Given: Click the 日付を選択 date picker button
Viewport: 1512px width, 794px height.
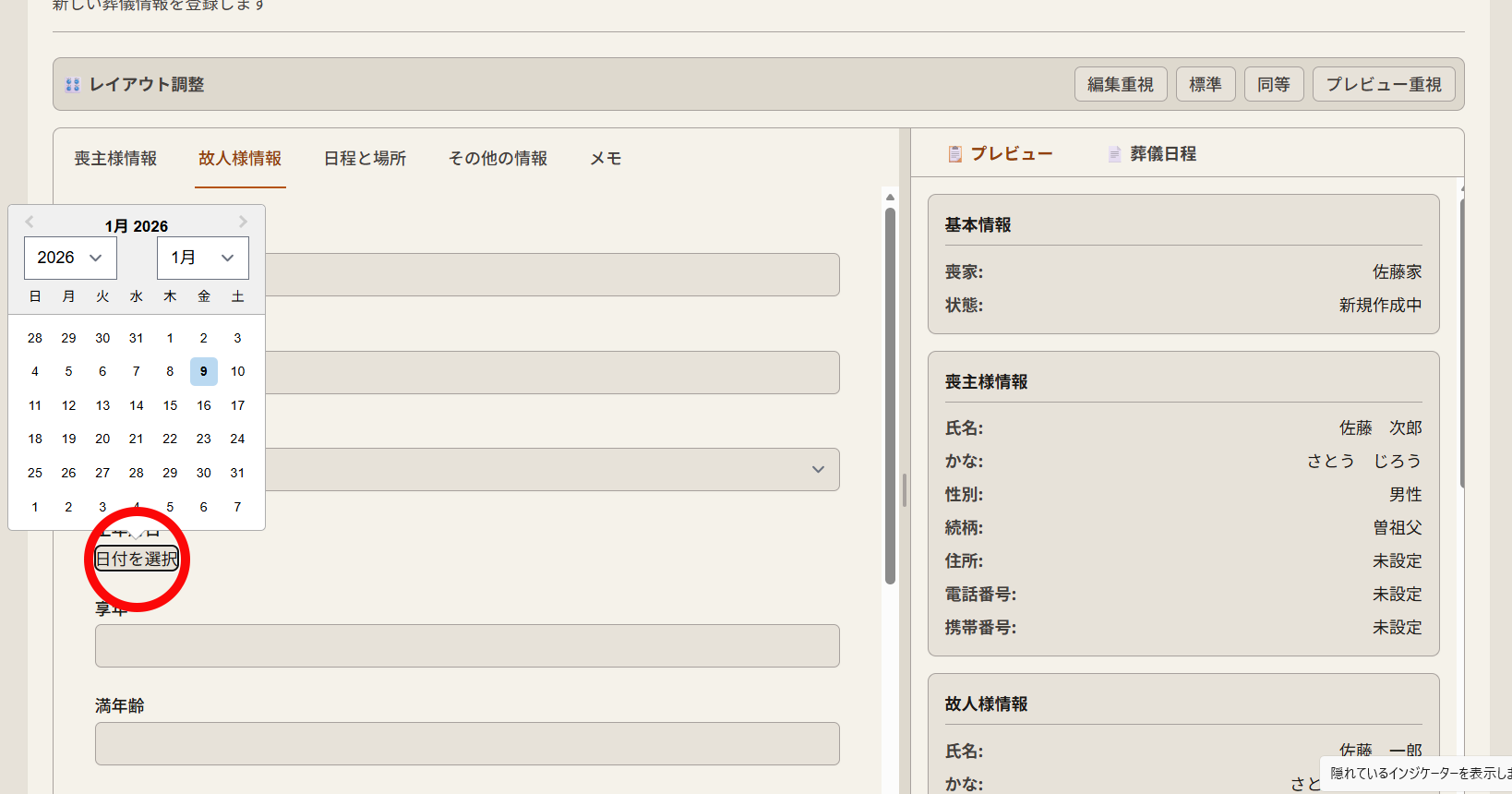Looking at the screenshot, I should click(x=137, y=559).
